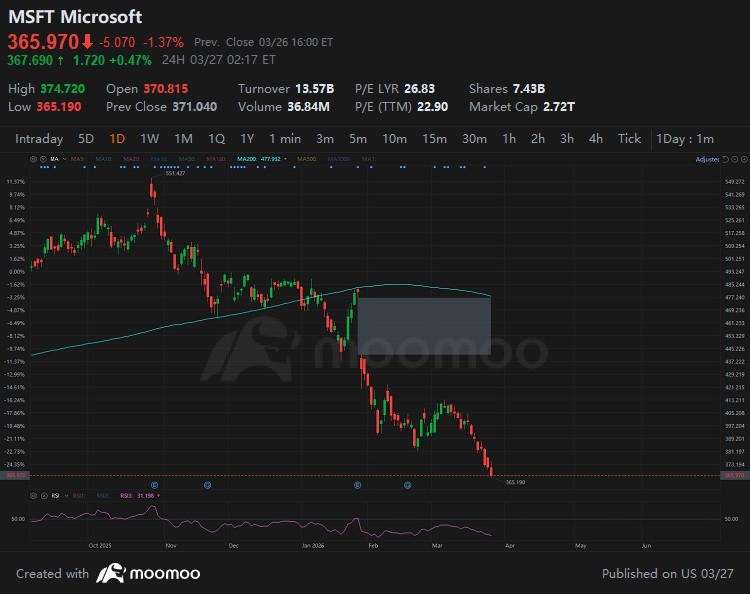Choose the 30m interval

pos(474,139)
